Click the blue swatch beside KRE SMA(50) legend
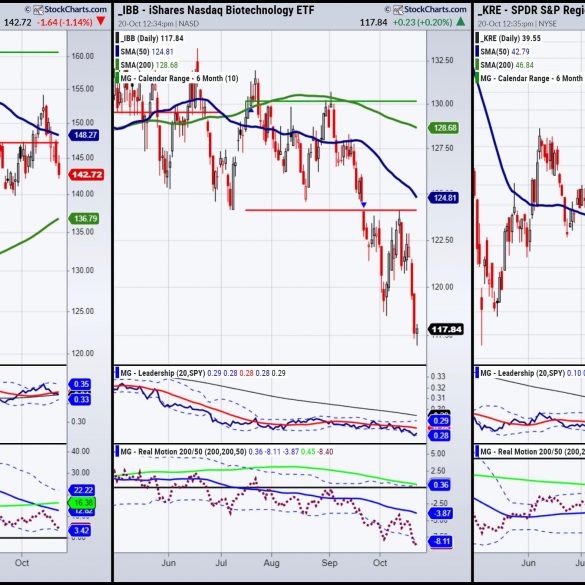This screenshot has height=585, width=585. 477,51
